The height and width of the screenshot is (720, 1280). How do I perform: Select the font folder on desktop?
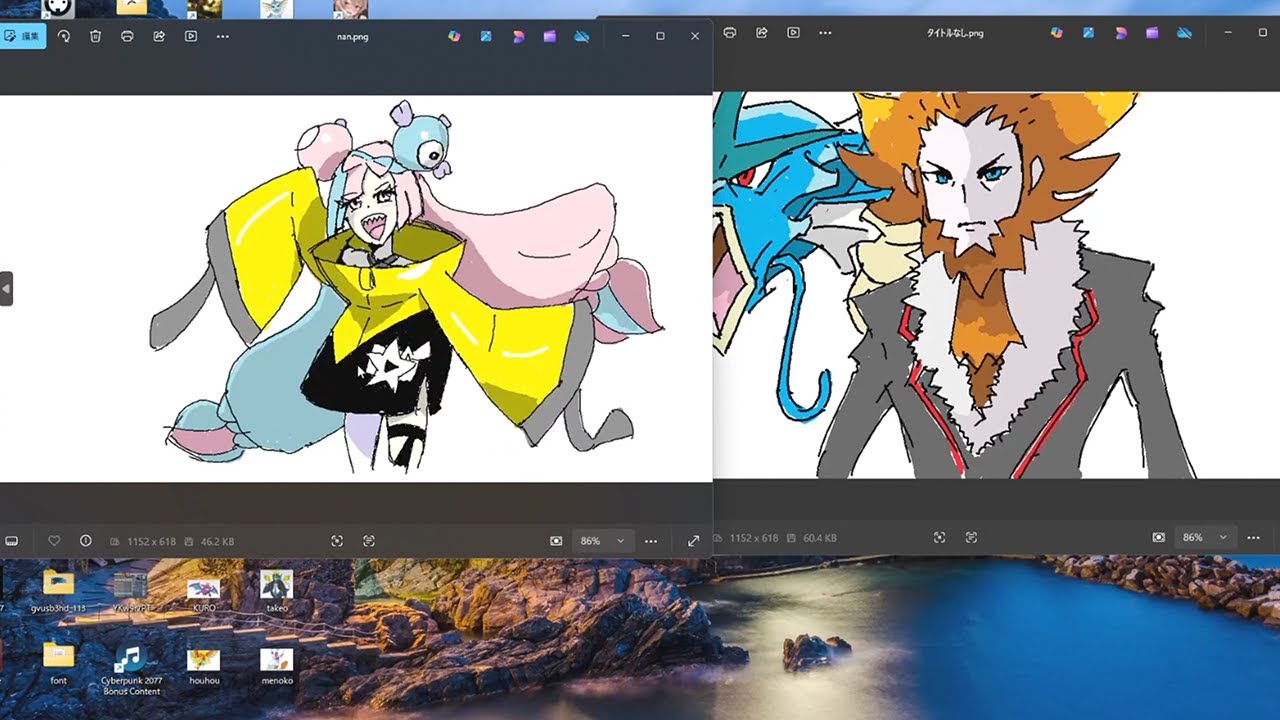click(58, 664)
